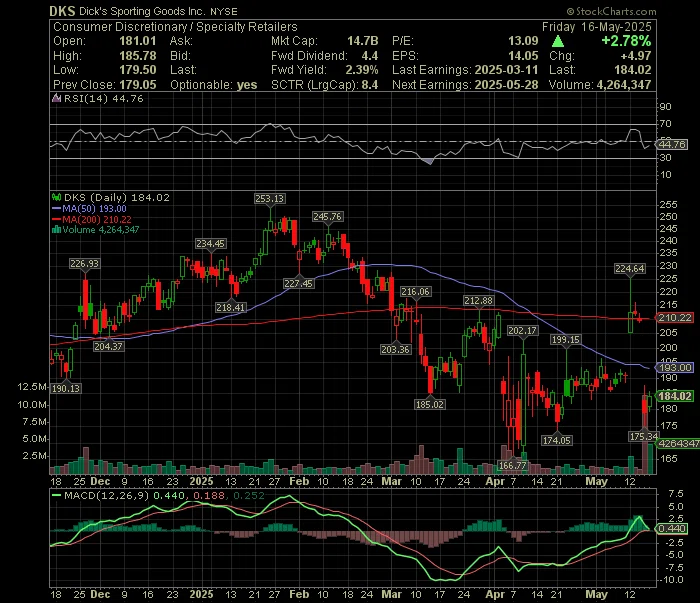Click the MACD(12,26,9) legend label

106,495
